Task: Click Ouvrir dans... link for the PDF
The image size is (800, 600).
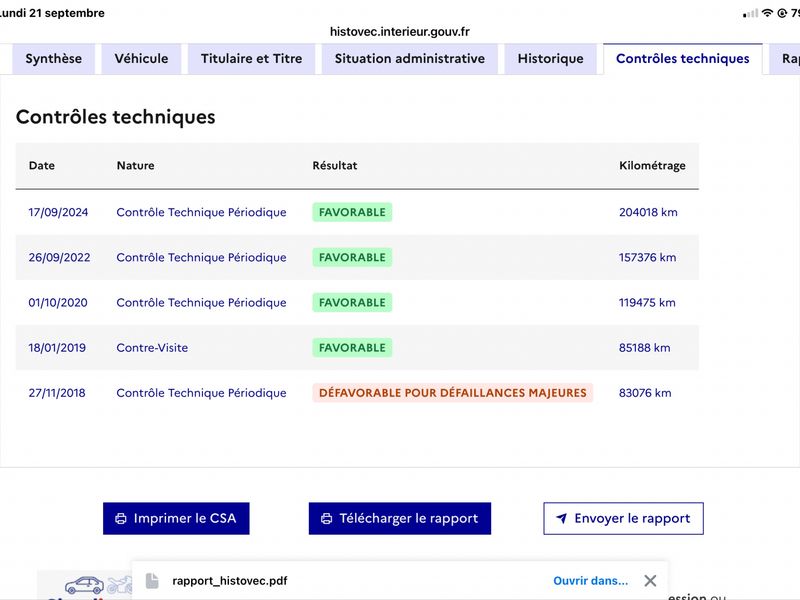Action: [x=590, y=581]
